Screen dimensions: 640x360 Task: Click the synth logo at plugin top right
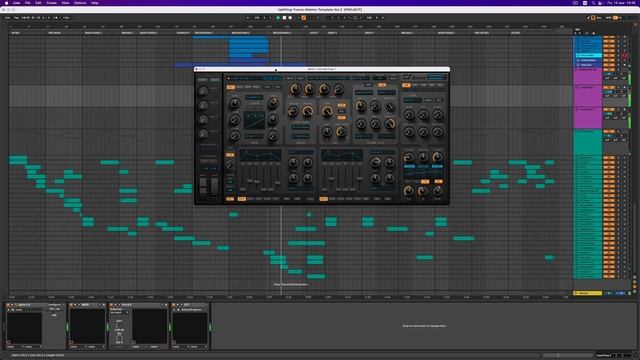pos(414,77)
